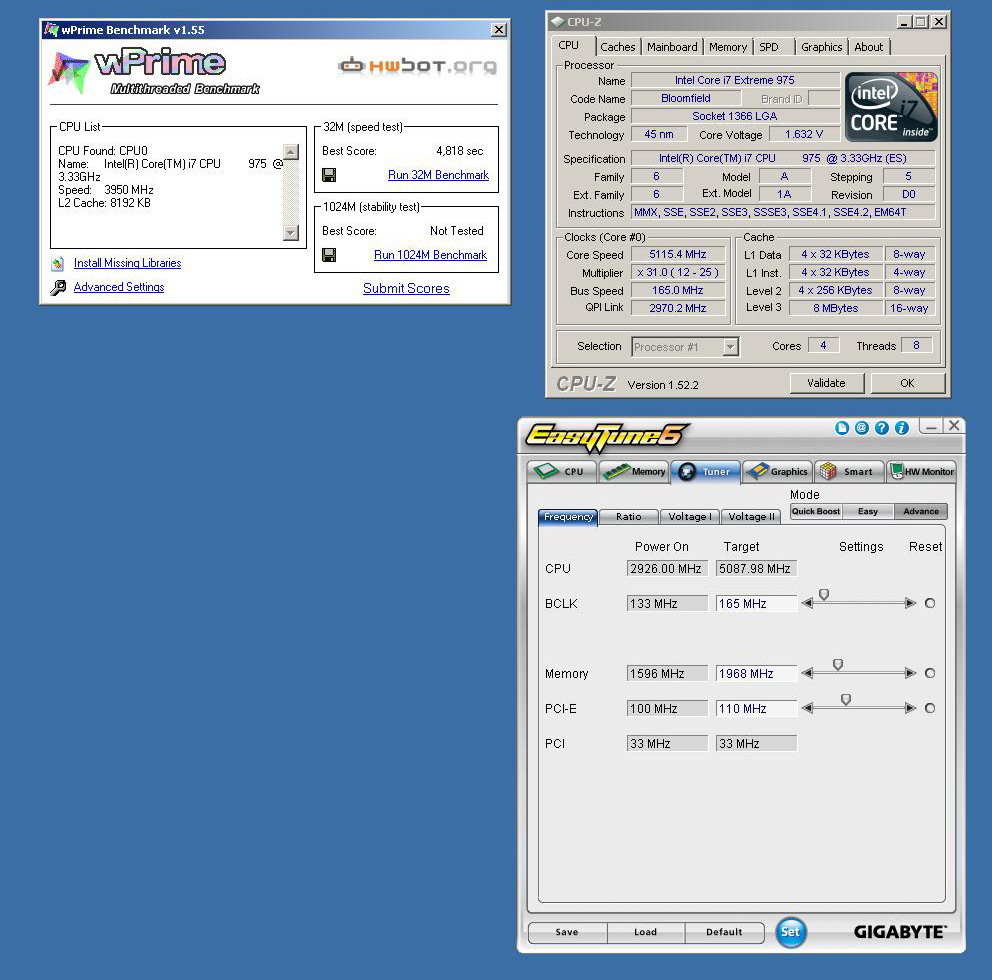992x980 pixels.
Task: Click the first round blue icon in EasyTune6 header
Action: pos(841,428)
